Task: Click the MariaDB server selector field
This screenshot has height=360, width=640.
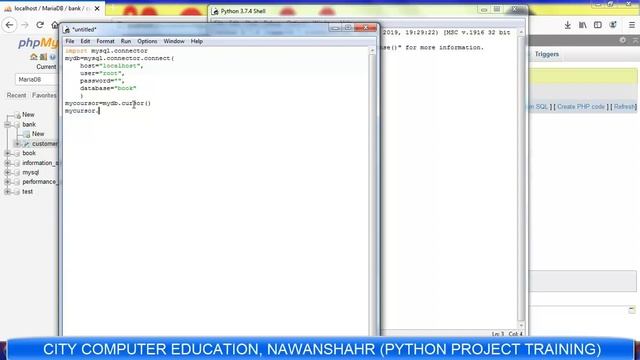Action: [36, 80]
